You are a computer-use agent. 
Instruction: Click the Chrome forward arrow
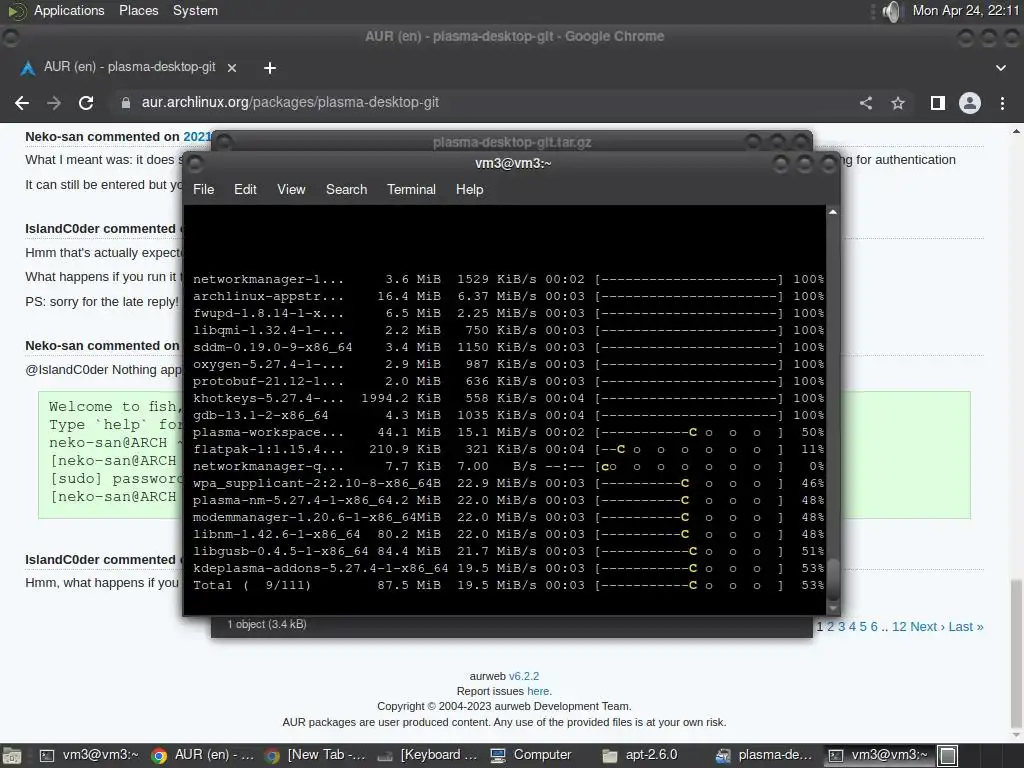tap(54, 103)
